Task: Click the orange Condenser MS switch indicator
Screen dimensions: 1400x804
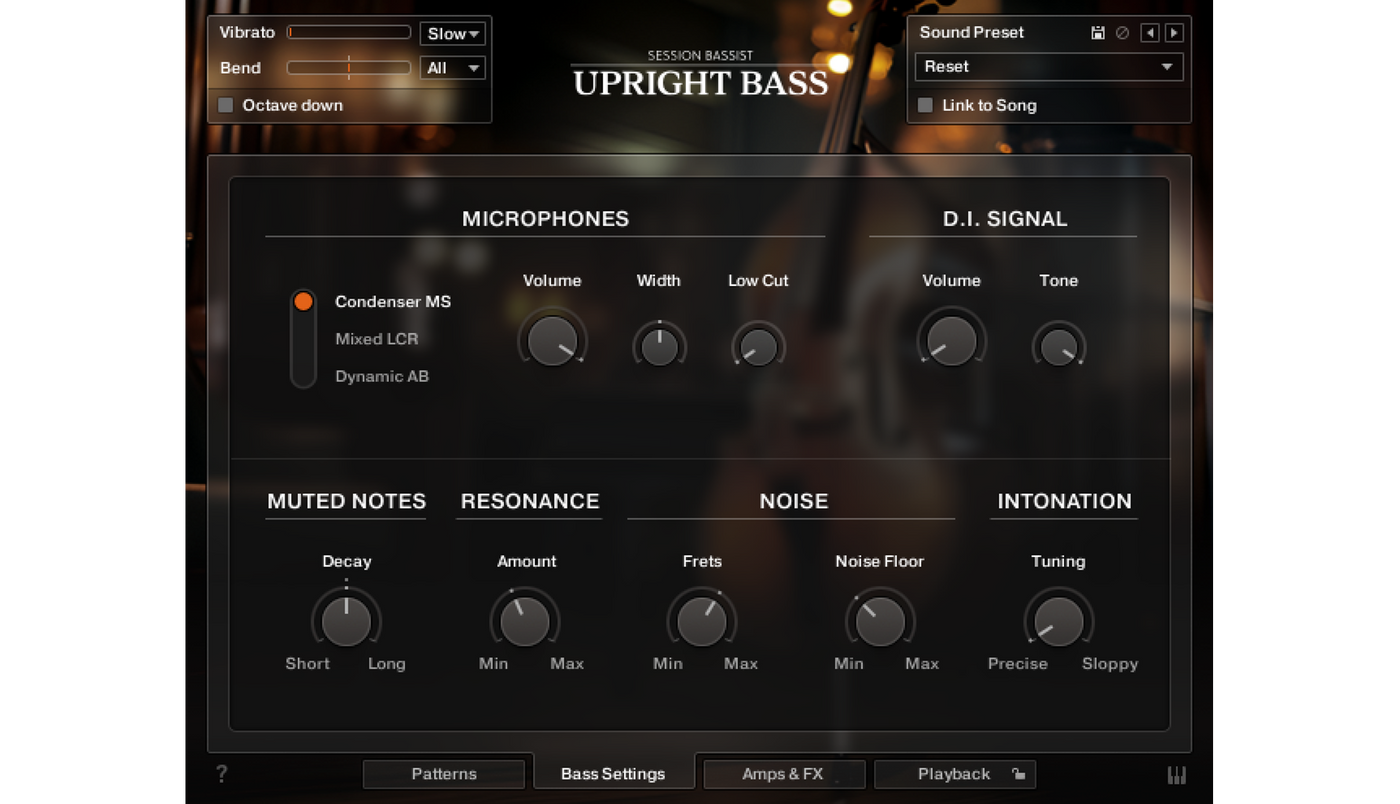Action: point(303,301)
